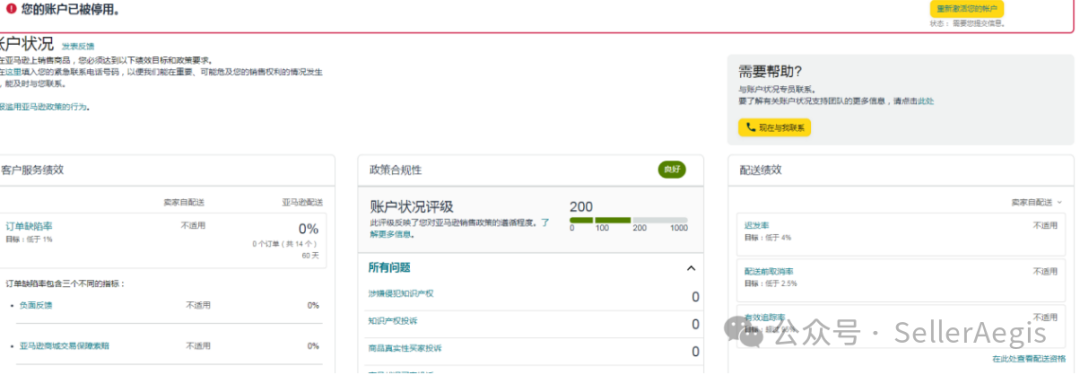Viewport: 1080px width, 375px height.
Task: Open the 订单缺陷率 metric link
Action: pyautogui.click(x=28, y=226)
